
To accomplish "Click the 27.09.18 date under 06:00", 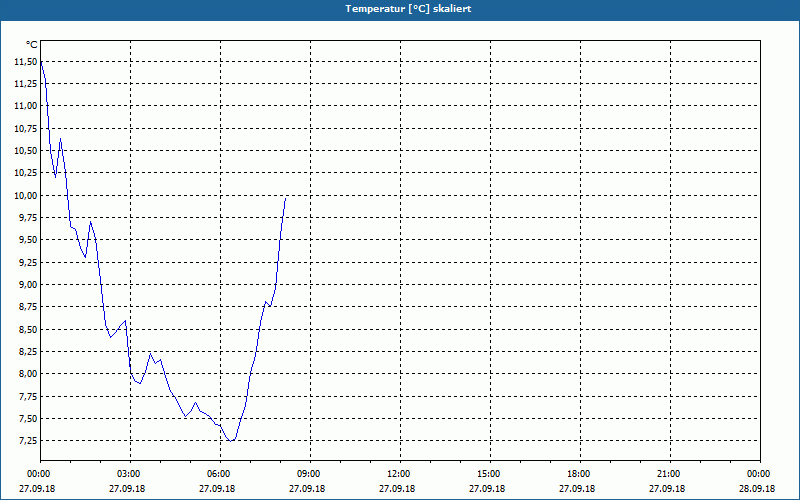I will point(217,488).
